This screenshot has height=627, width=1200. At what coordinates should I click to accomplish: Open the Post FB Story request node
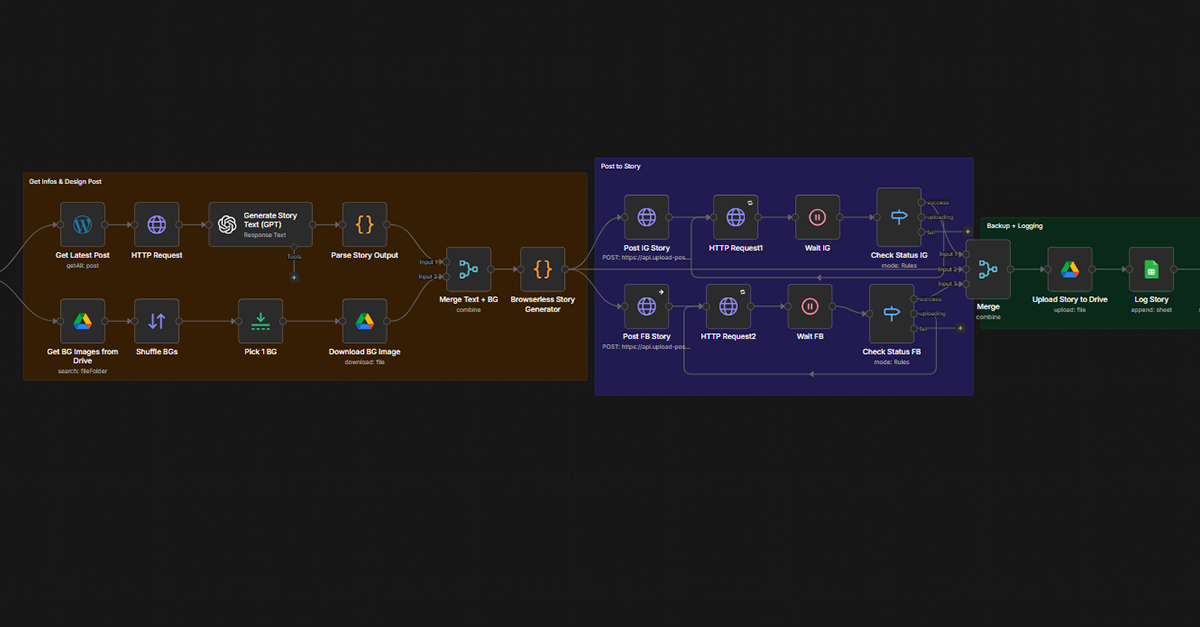click(x=646, y=306)
